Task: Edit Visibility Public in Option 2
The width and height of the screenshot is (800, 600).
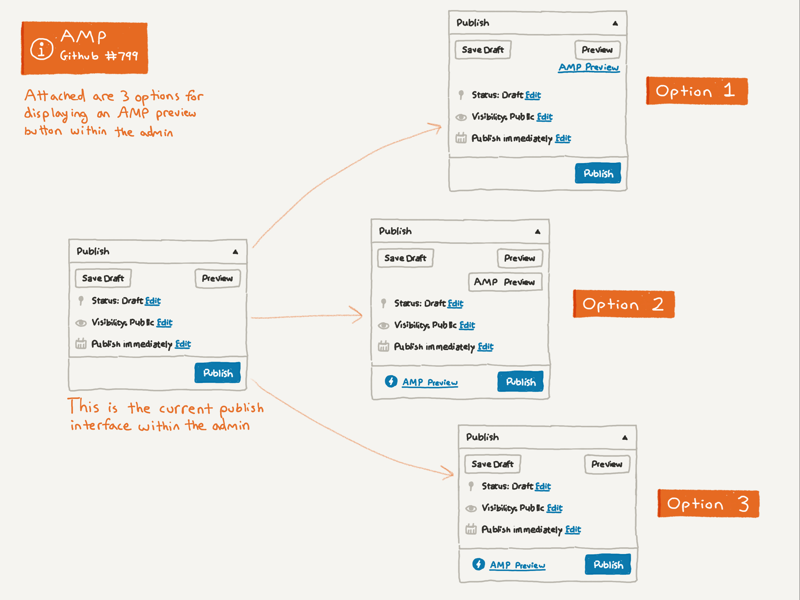Action: (x=467, y=325)
